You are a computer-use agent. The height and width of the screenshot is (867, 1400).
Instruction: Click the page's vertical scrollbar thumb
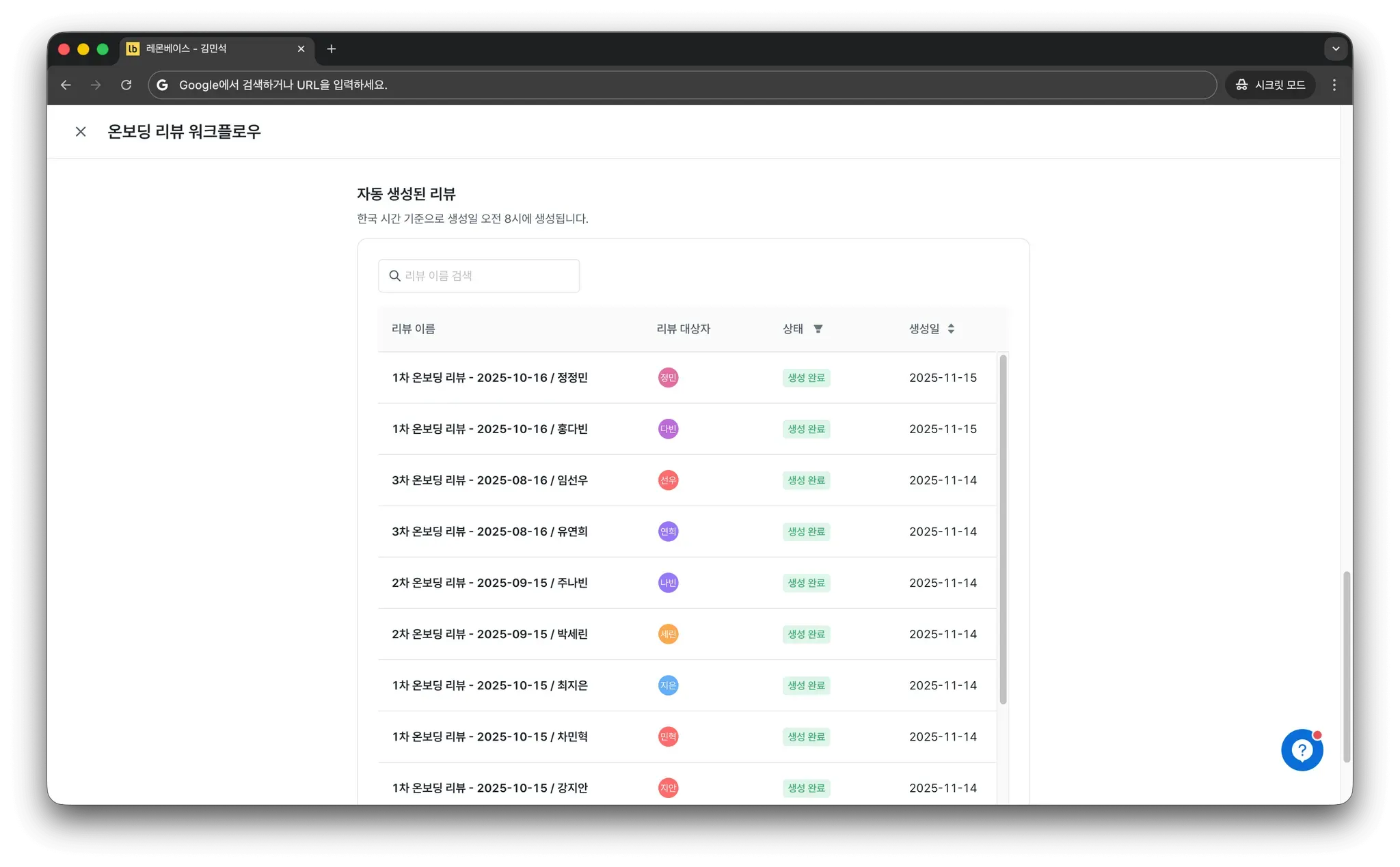(1347, 667)
